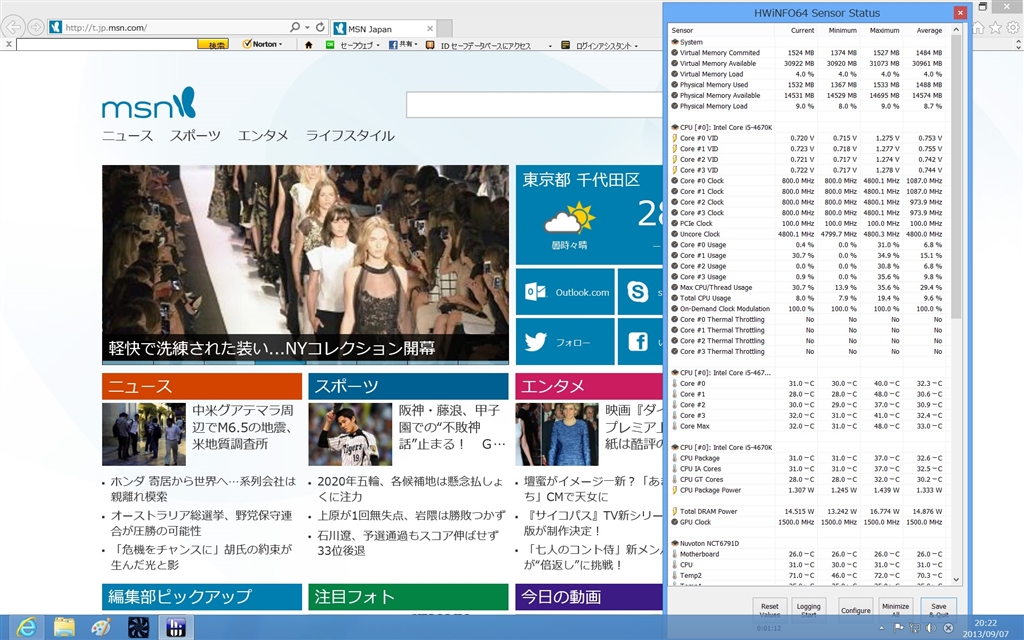Open the ライフスタイル menu on MSN
The width and height of the screenshot is (1024, 640).
point(349,136)
